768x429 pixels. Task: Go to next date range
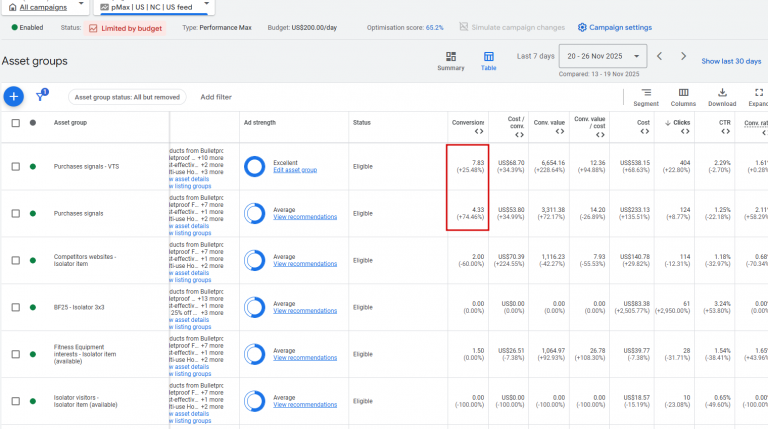pyautogui.click(x=683, y=56)
